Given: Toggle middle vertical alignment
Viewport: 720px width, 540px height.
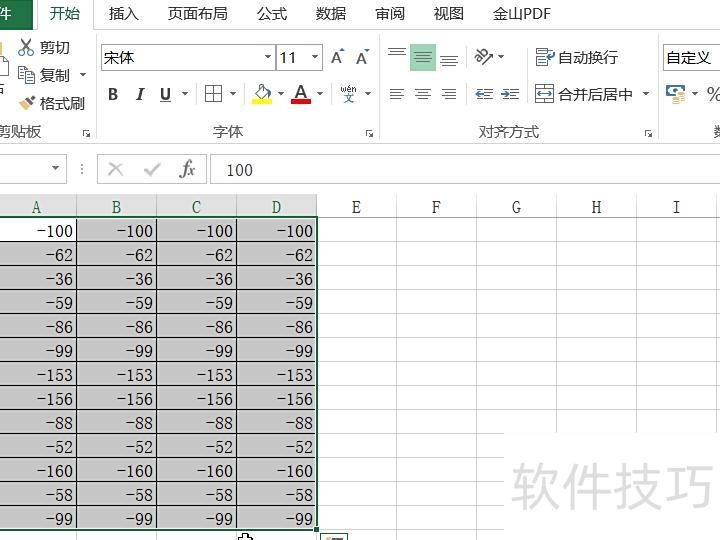Looking at the screenshot, I should pyautogui.click(x=423, y=57).
